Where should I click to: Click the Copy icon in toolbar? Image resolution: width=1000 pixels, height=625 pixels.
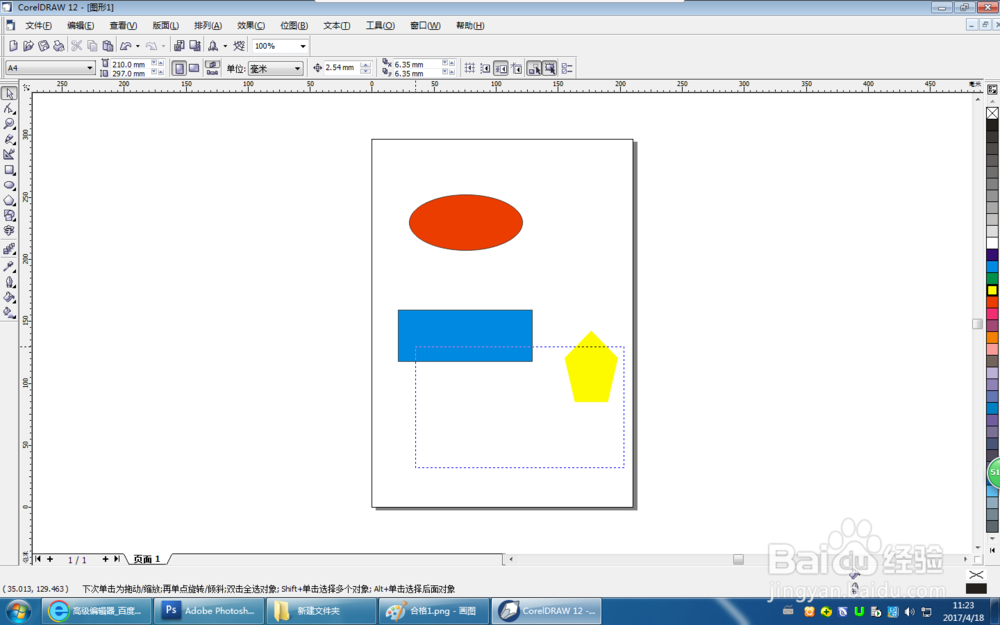(x=92, y=46)
